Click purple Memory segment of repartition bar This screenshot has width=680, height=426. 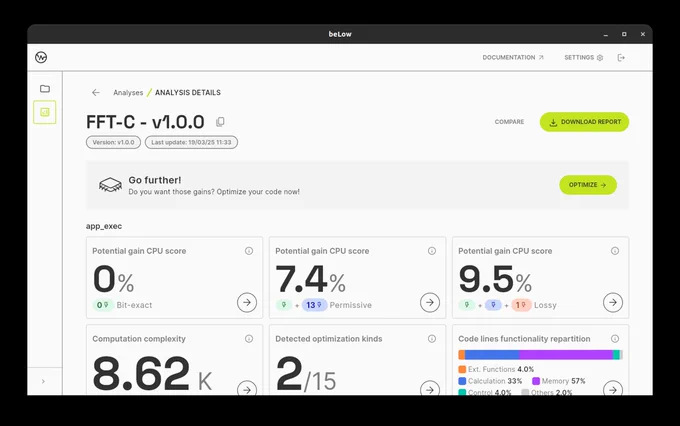click(566, 355)
